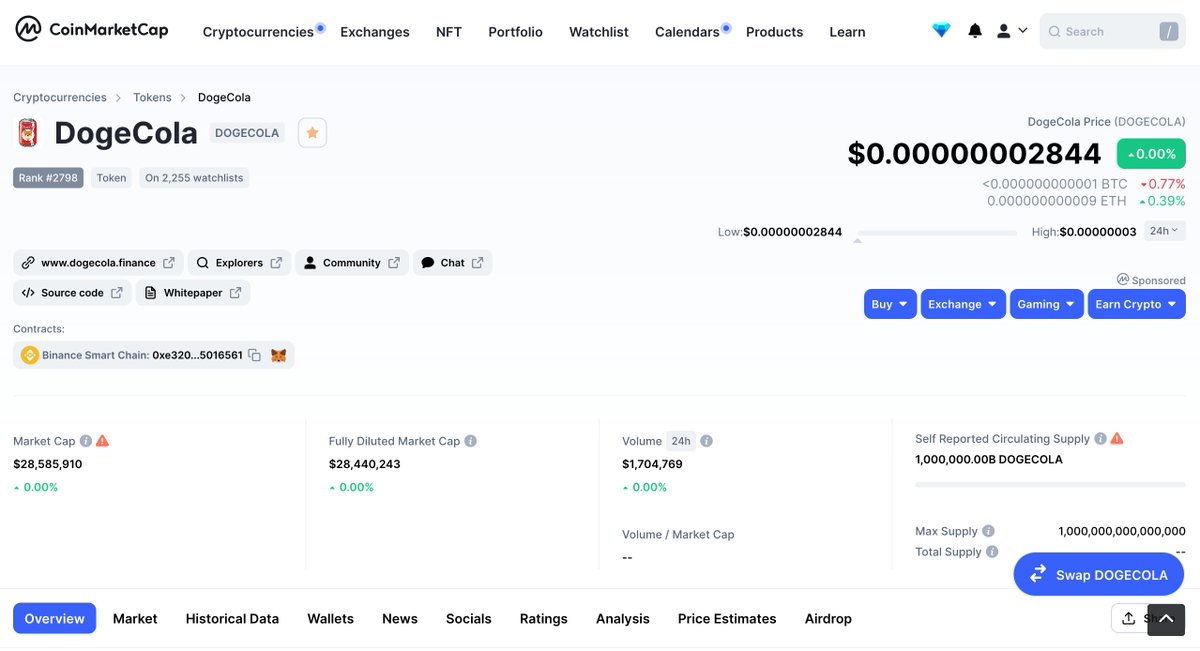The height and width of the screenshot is (651, 1200).
Task: Open the CoinMarketCap home logo
Action: point(92,30)
